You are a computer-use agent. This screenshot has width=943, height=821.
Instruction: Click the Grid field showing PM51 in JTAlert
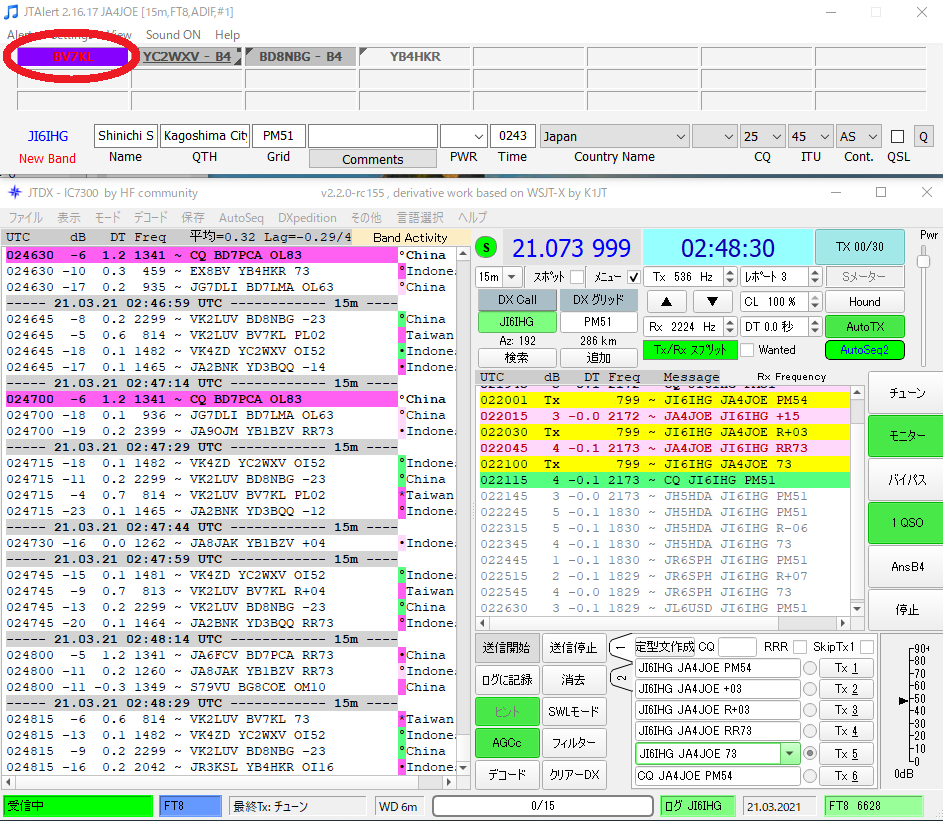[x=278, y=136]
